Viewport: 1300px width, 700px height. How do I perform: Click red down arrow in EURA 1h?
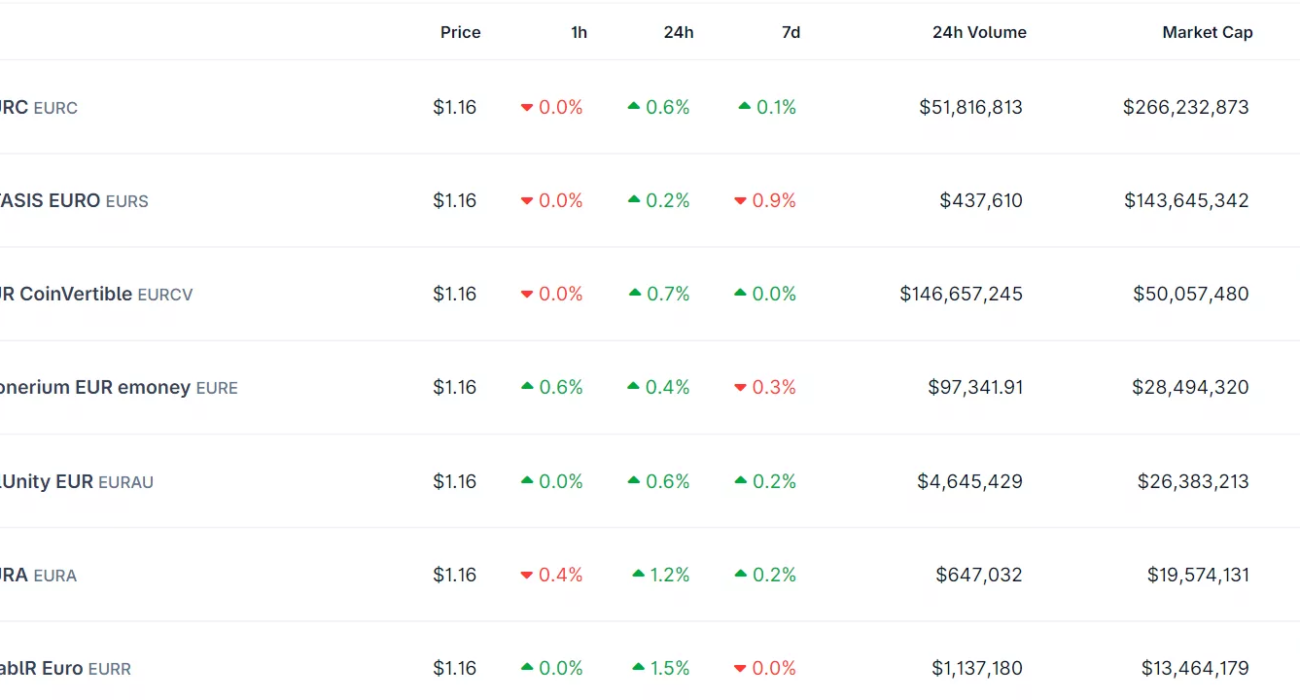[527, 576]
